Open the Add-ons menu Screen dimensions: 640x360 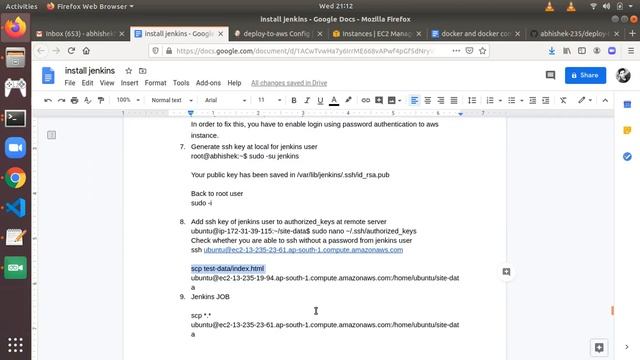click(208, 83)
